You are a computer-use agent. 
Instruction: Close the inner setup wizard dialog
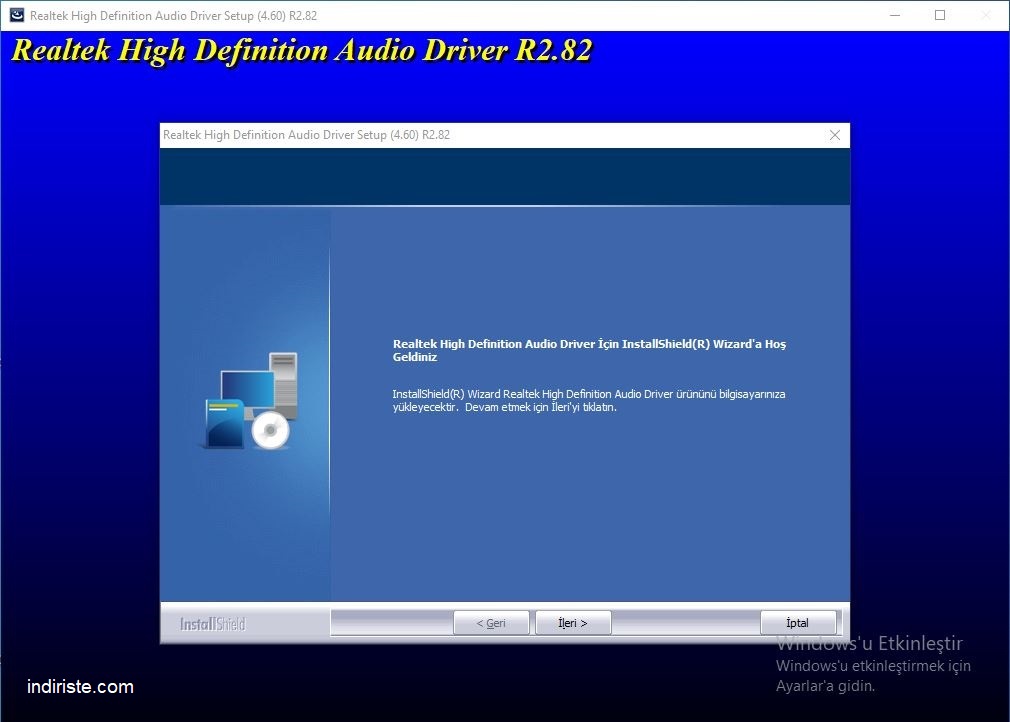835,135
